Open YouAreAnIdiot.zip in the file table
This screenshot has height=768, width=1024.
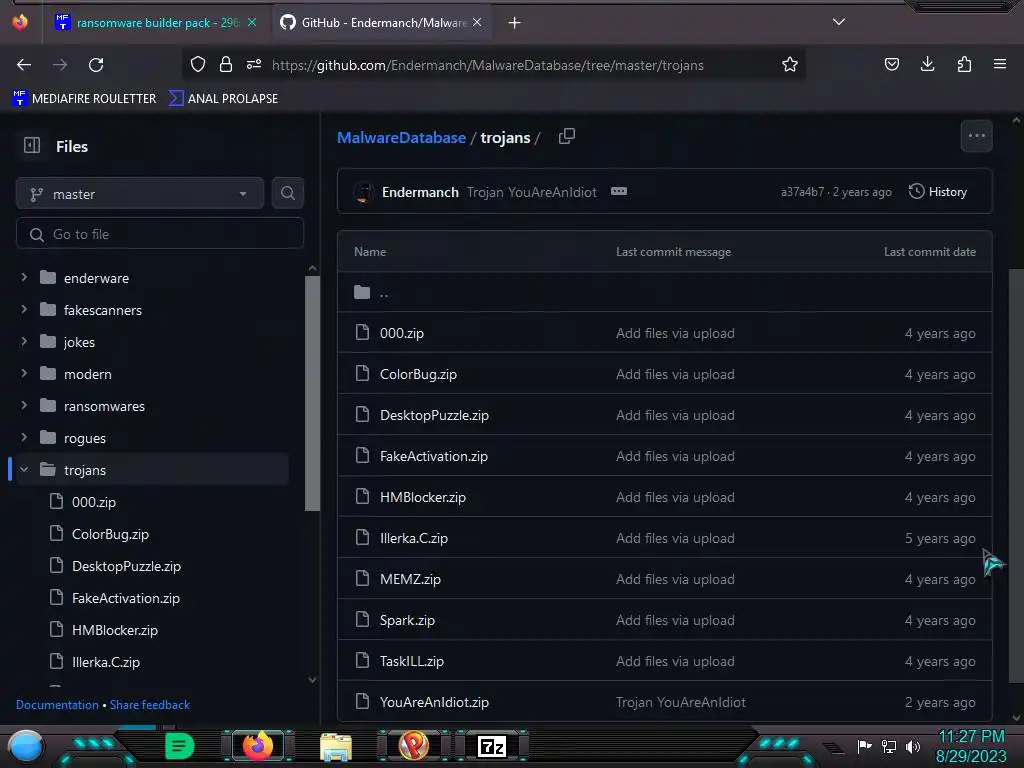[434, 703]
